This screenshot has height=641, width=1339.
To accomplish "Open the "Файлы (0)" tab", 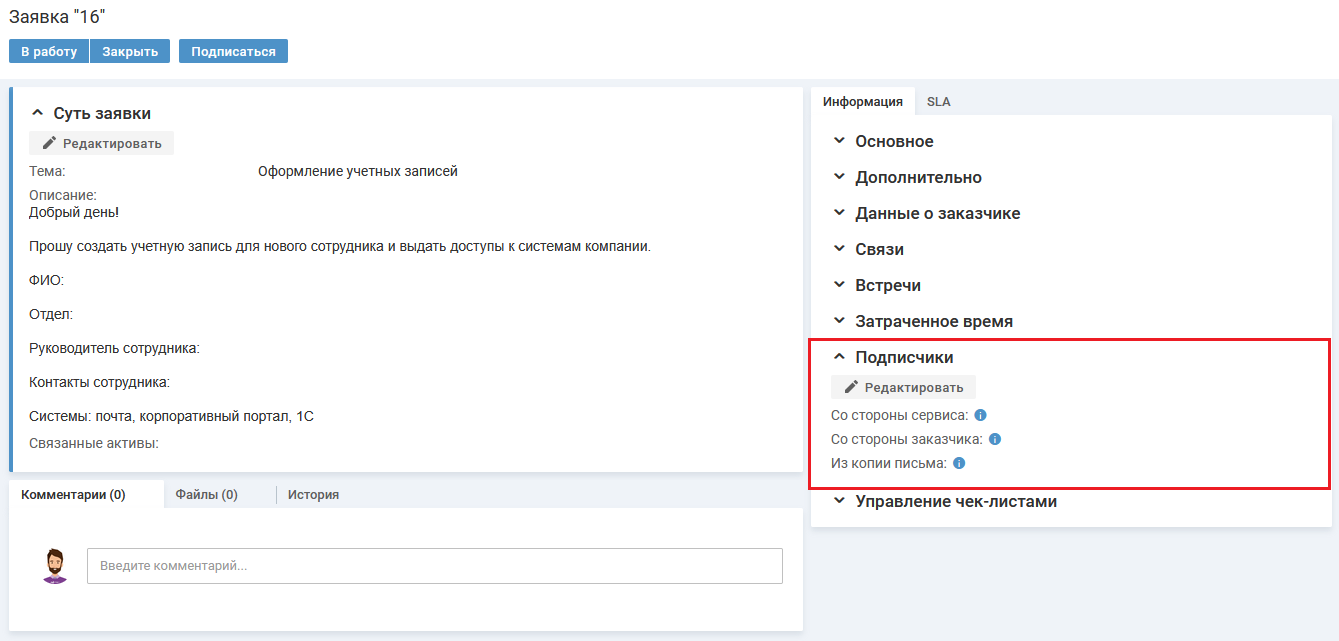I will (206, 494).
